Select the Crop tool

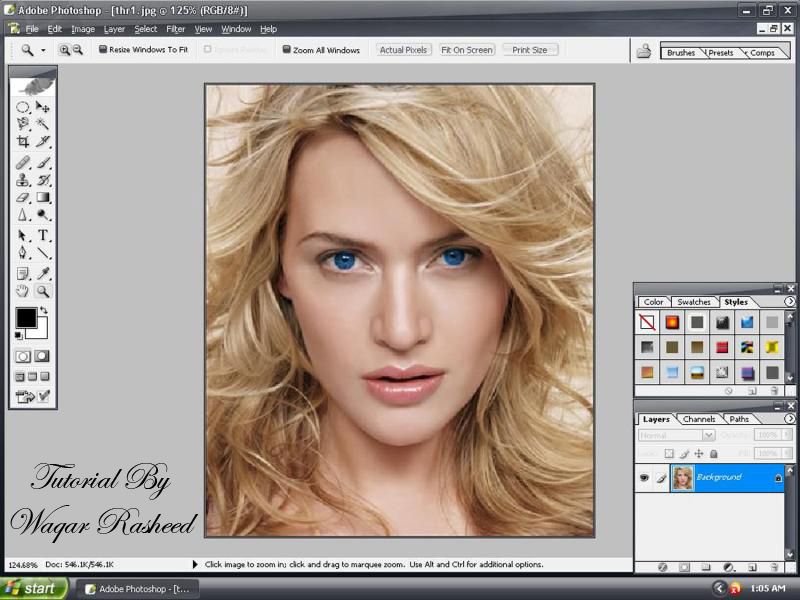(x=23, y=141)
